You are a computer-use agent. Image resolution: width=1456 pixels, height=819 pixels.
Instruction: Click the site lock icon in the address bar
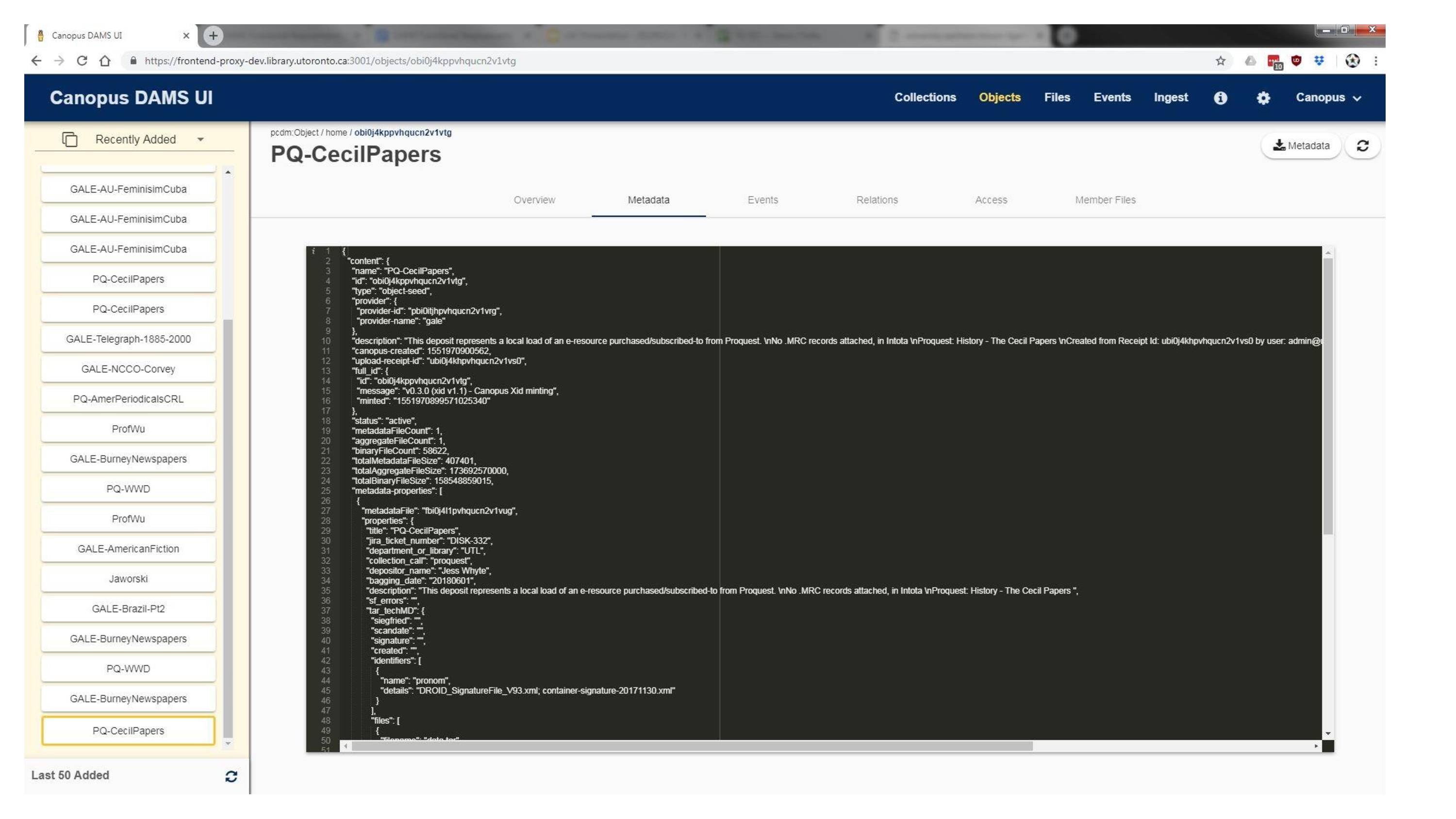click(x=133, y=61)
